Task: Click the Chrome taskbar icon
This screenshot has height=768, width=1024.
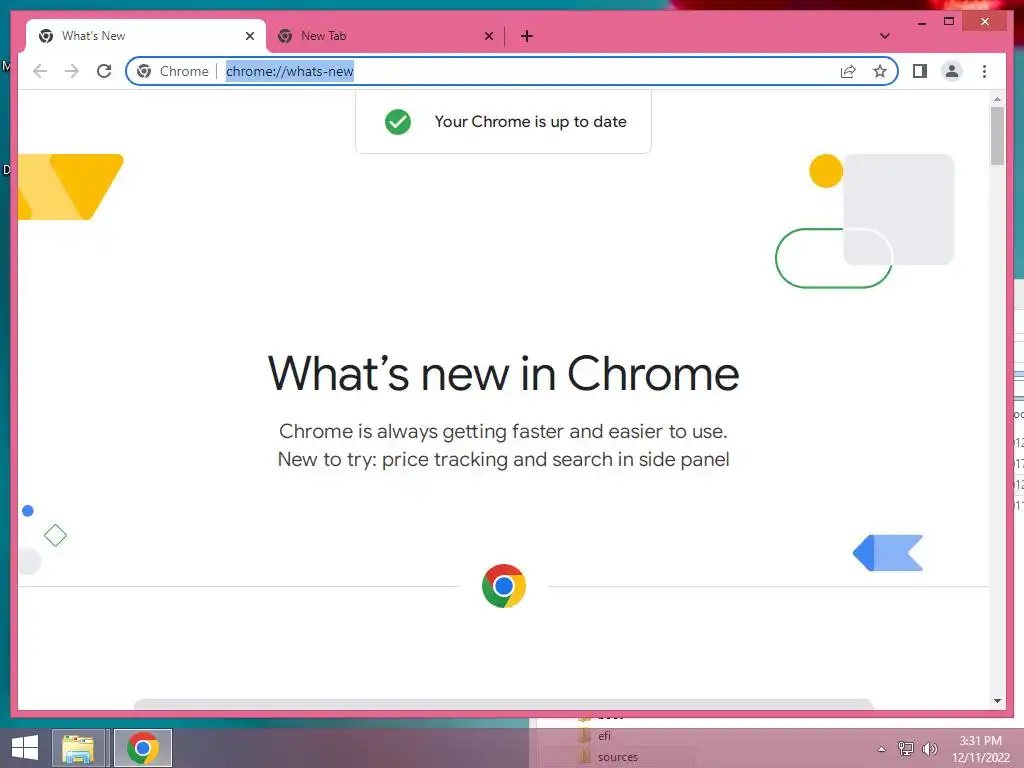Action: coord(143,748)
